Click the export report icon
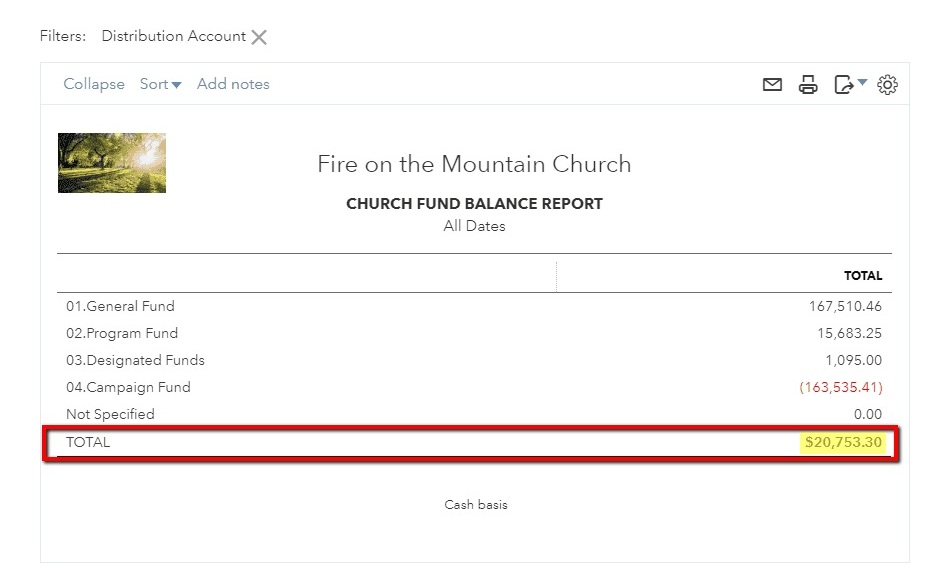 843,85
